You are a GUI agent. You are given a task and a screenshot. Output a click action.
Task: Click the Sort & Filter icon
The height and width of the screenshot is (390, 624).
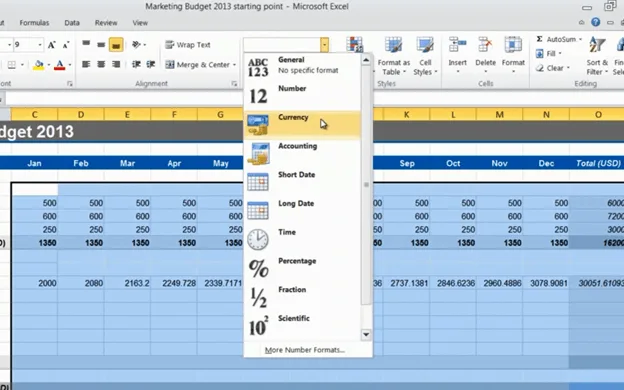click(x=597, y=45)
